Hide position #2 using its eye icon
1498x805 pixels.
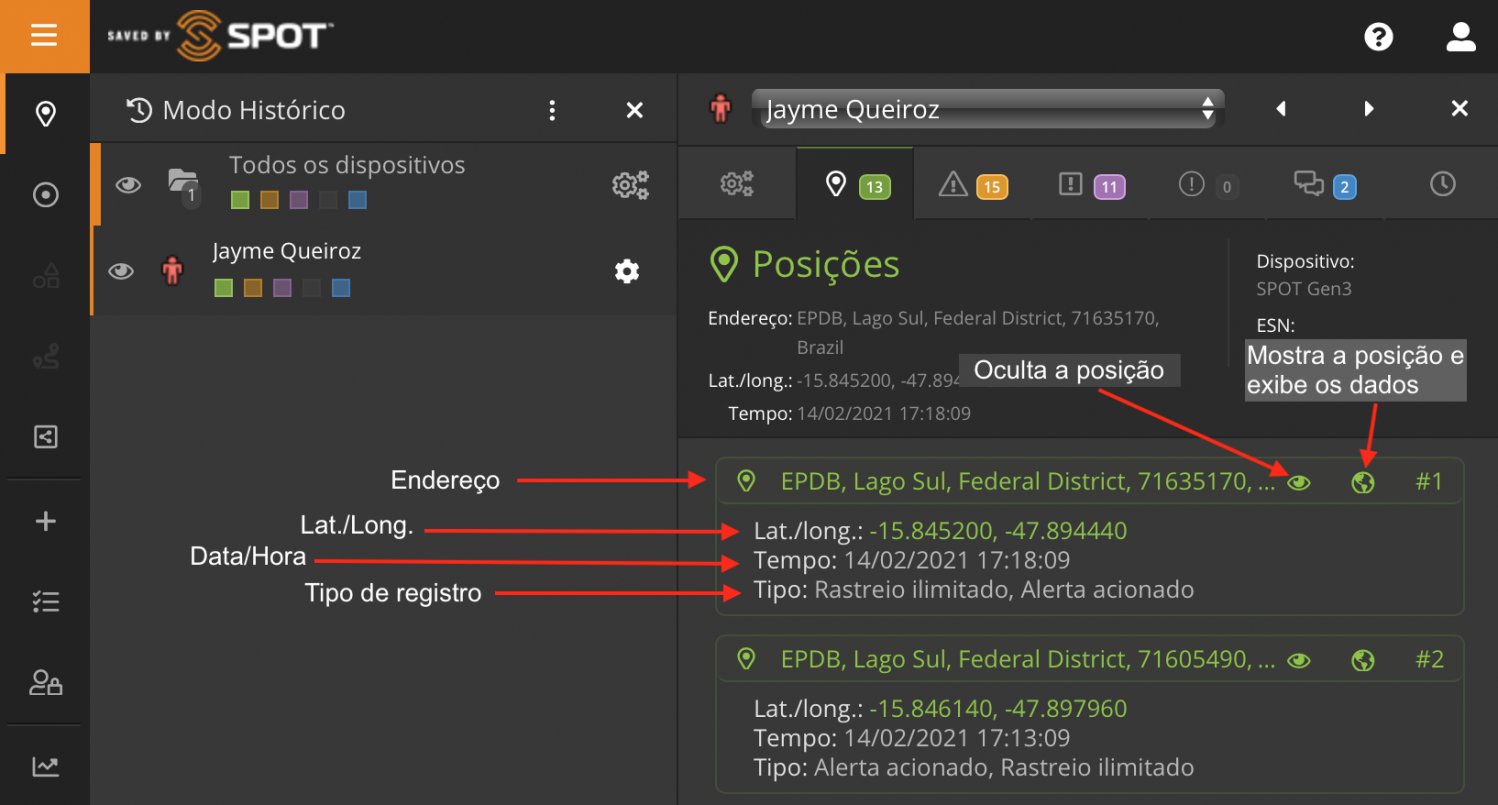click(x=1299, y=660)
